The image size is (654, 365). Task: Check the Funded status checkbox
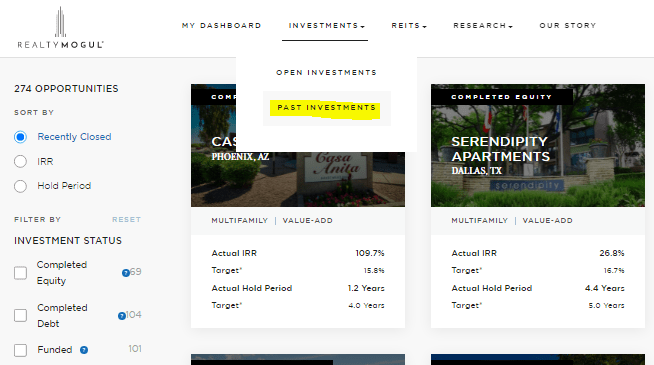tap(20, 350)
